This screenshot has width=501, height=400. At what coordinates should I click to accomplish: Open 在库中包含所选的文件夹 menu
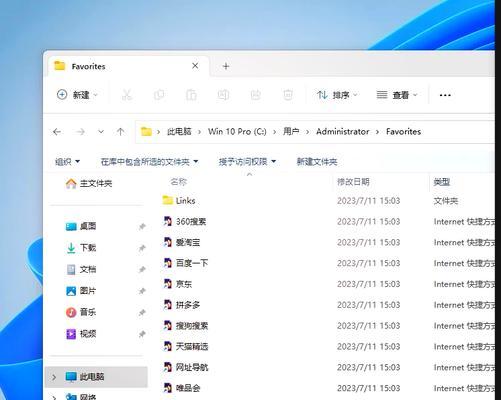click(x=149, y=162)
